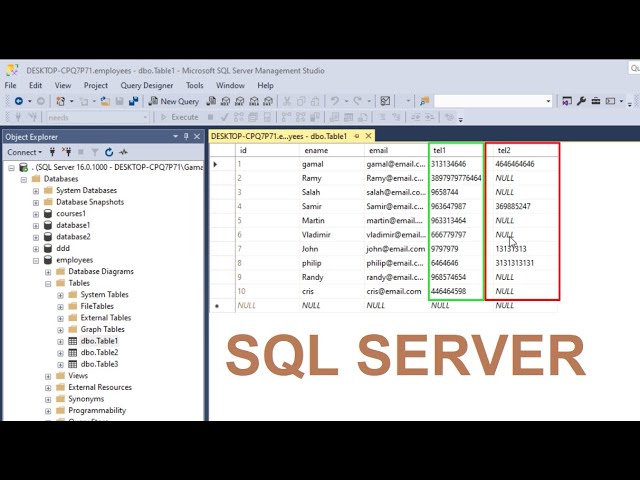Expand the Database Snapshots folder

pyautogui.click(x=36, y=202)
